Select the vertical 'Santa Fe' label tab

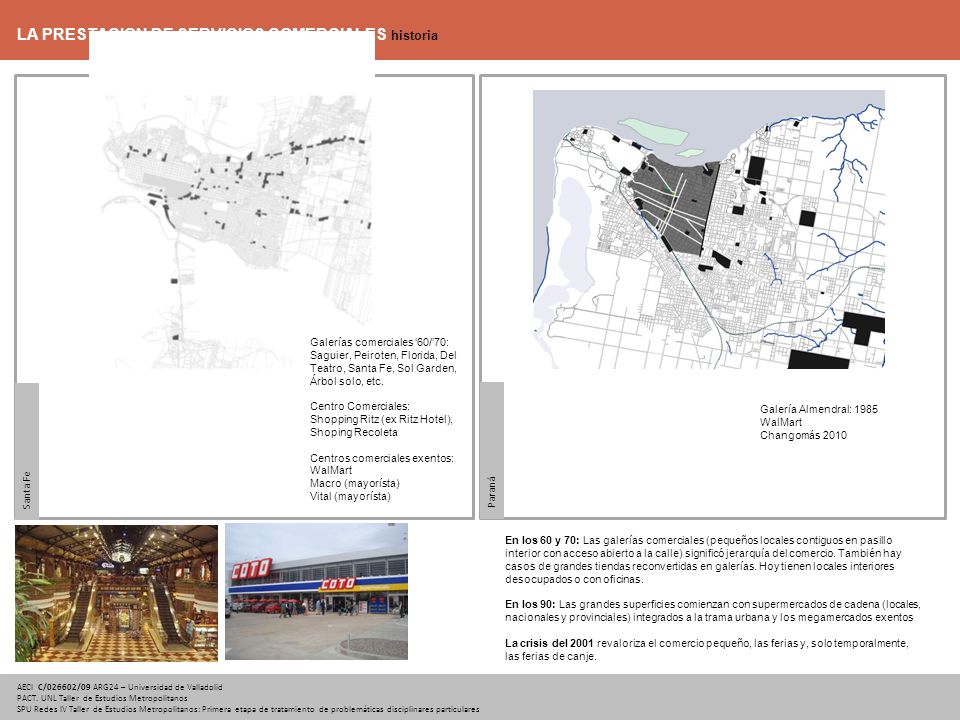[x=27, y=451]
